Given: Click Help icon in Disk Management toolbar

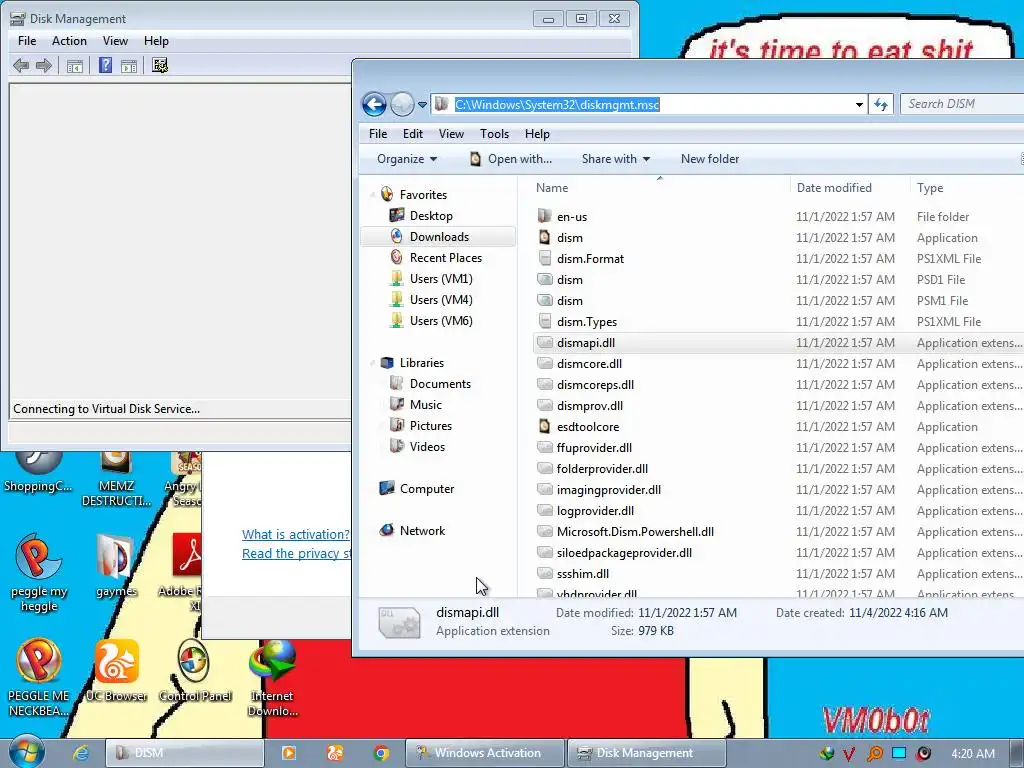Looking at the screenshot, I should [105, 65].
